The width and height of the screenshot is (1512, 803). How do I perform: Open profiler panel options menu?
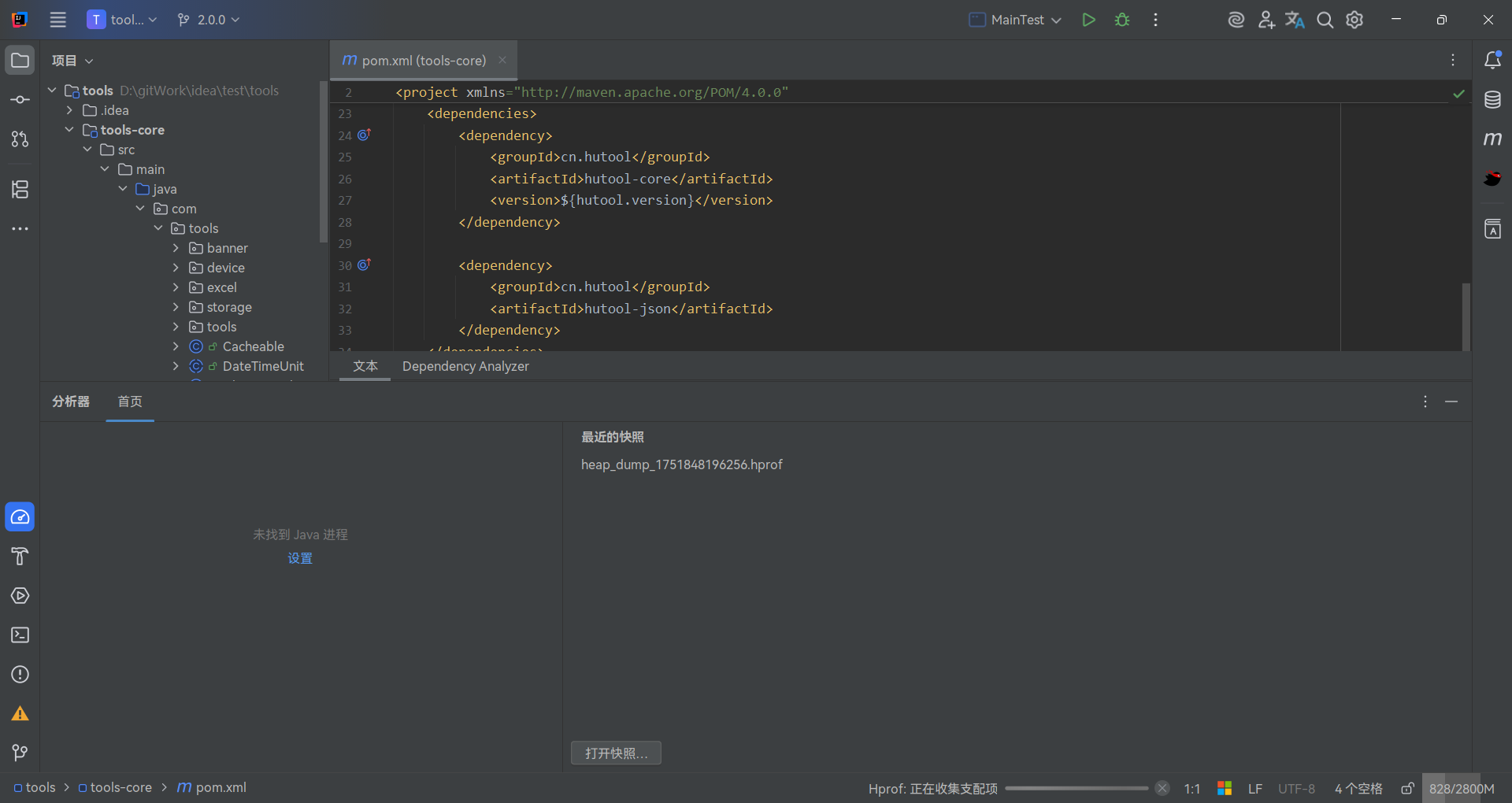point(1425,401)
